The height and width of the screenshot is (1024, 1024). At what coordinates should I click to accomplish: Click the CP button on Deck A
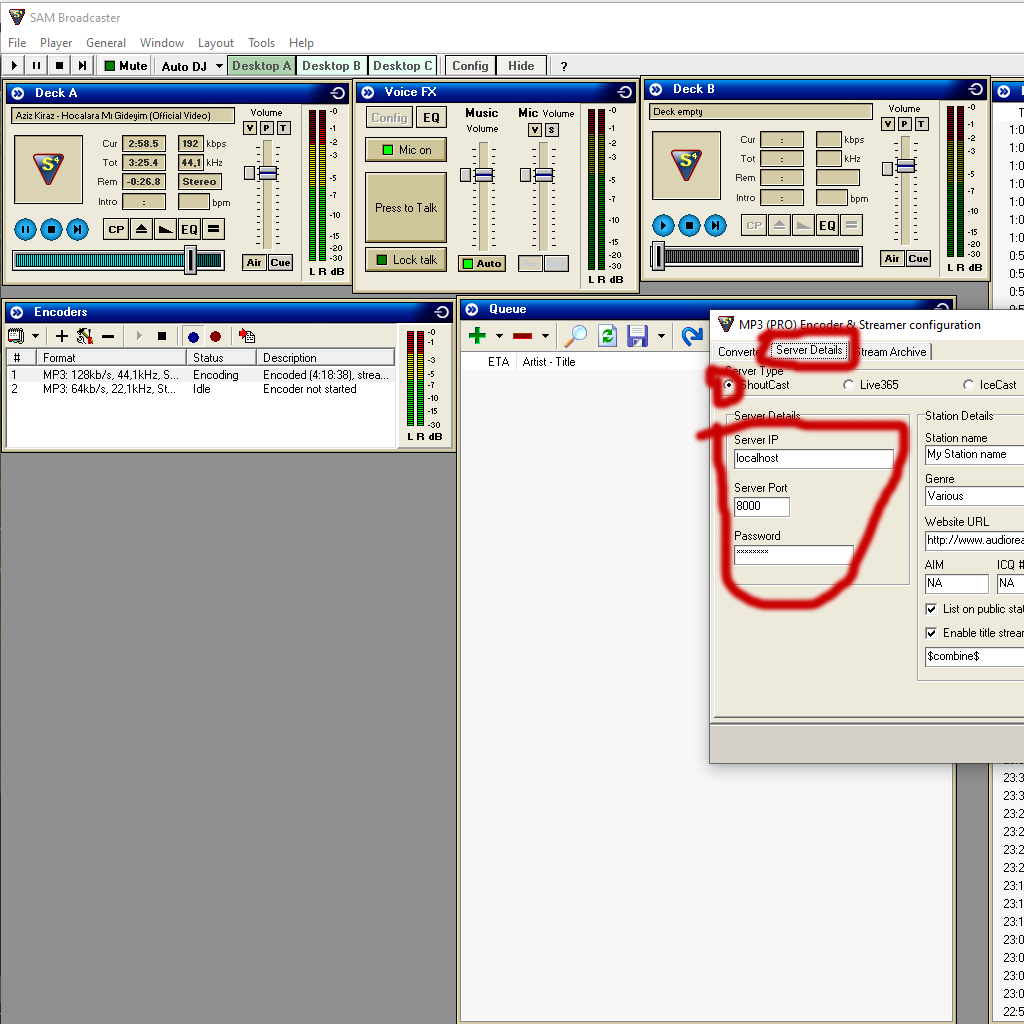(116, 229)
